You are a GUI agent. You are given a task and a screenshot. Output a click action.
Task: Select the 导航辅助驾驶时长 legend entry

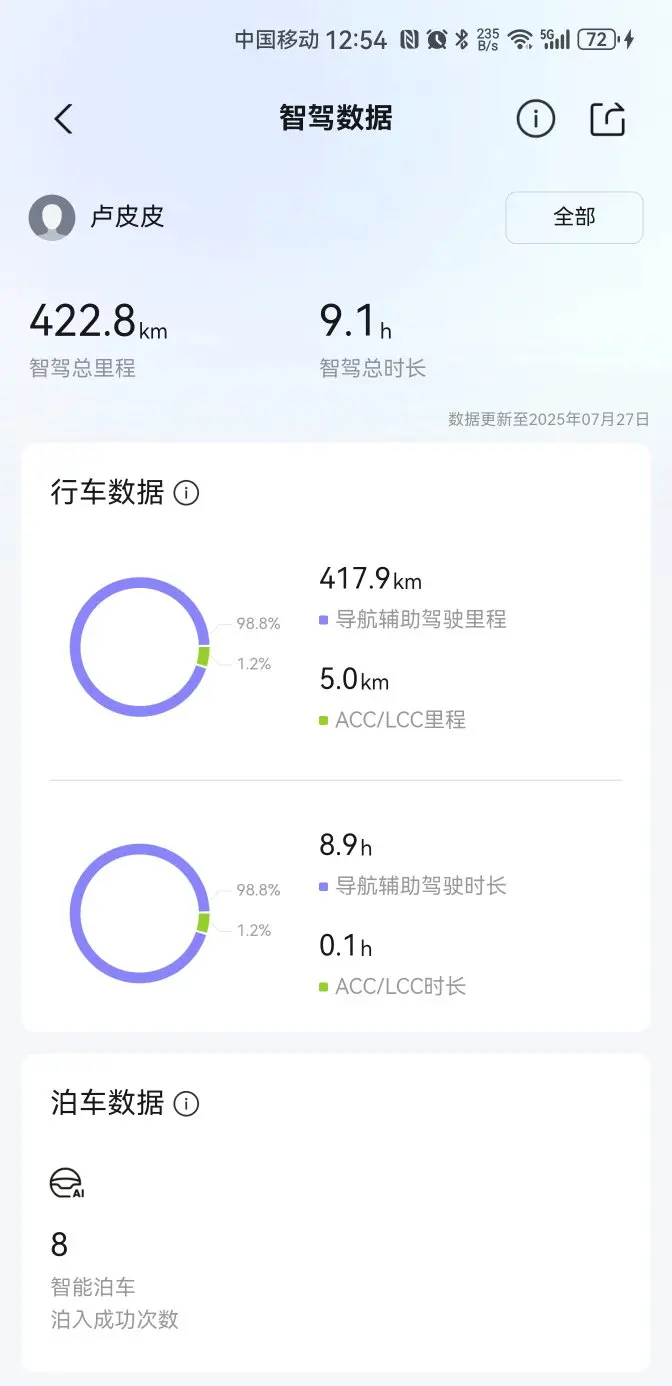(x=413, y=886)
